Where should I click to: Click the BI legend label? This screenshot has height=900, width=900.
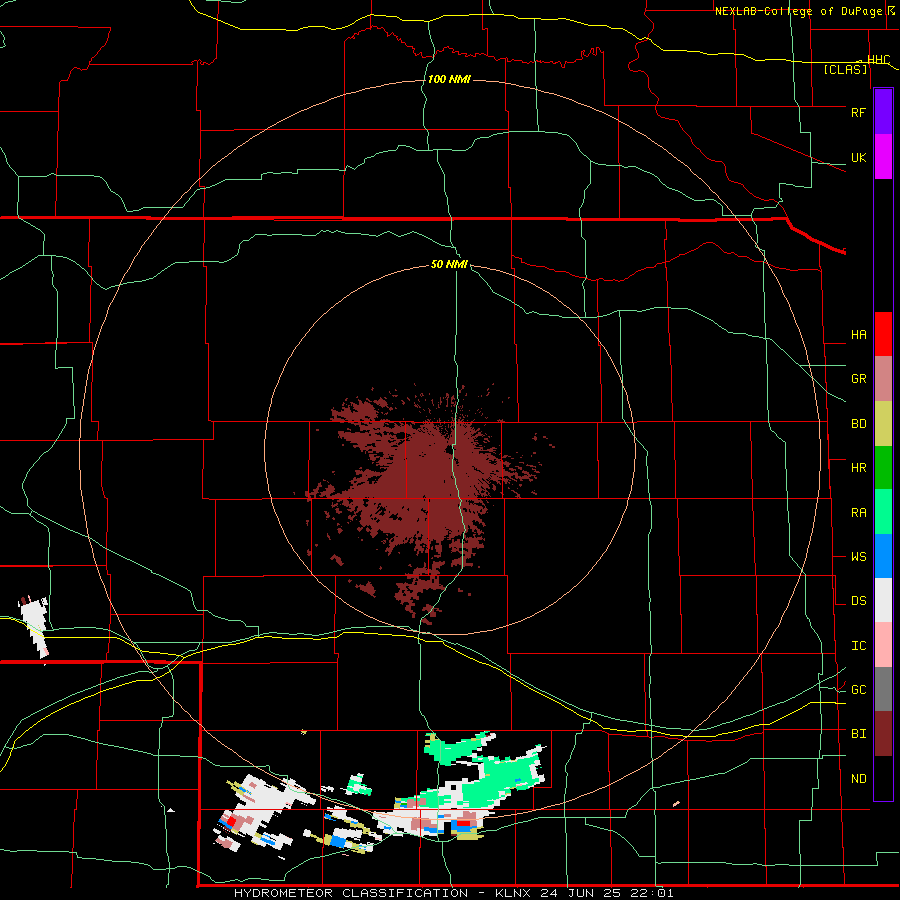(858, 734)
